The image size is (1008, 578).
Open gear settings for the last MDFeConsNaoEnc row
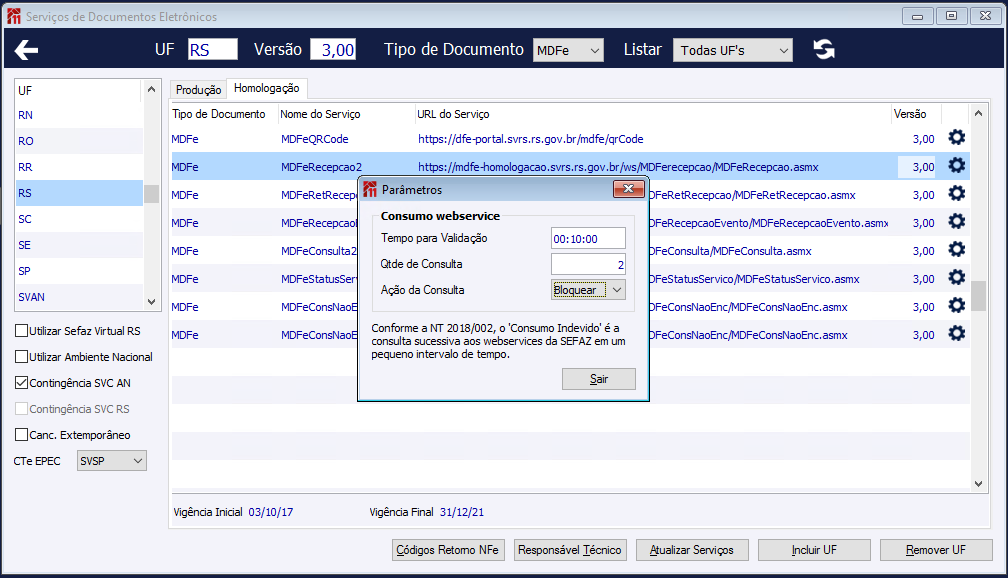[x=957, y=334]
